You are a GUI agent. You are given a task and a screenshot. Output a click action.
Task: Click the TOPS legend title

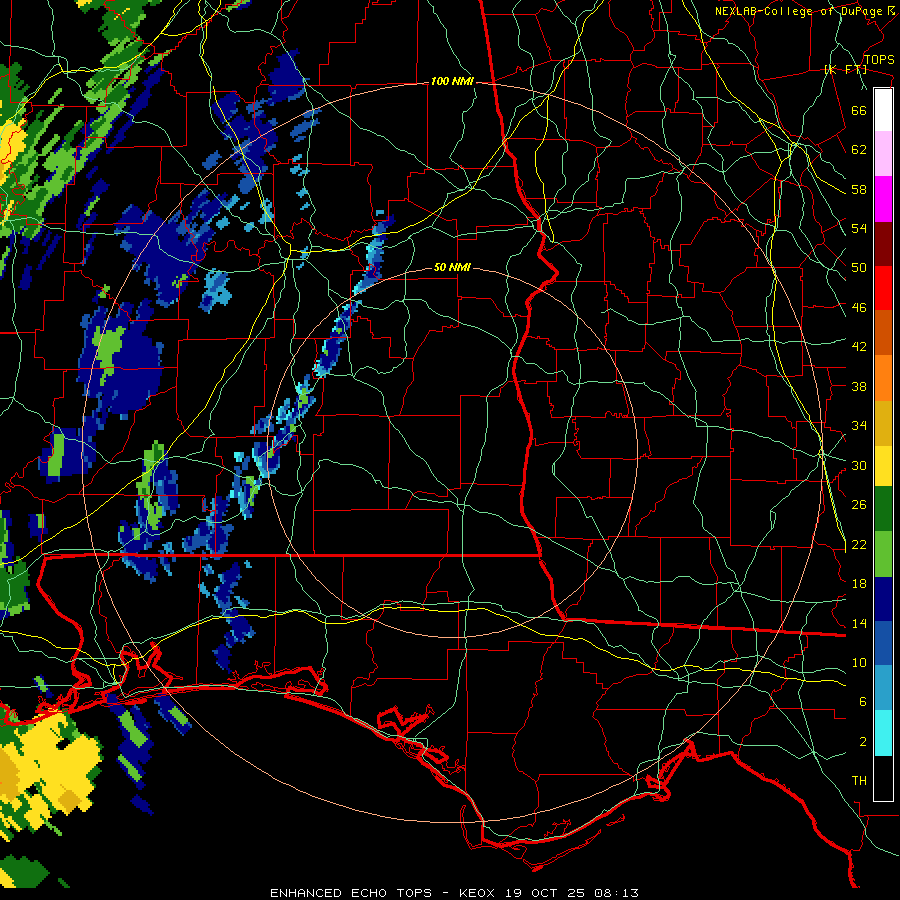point(879,60)
